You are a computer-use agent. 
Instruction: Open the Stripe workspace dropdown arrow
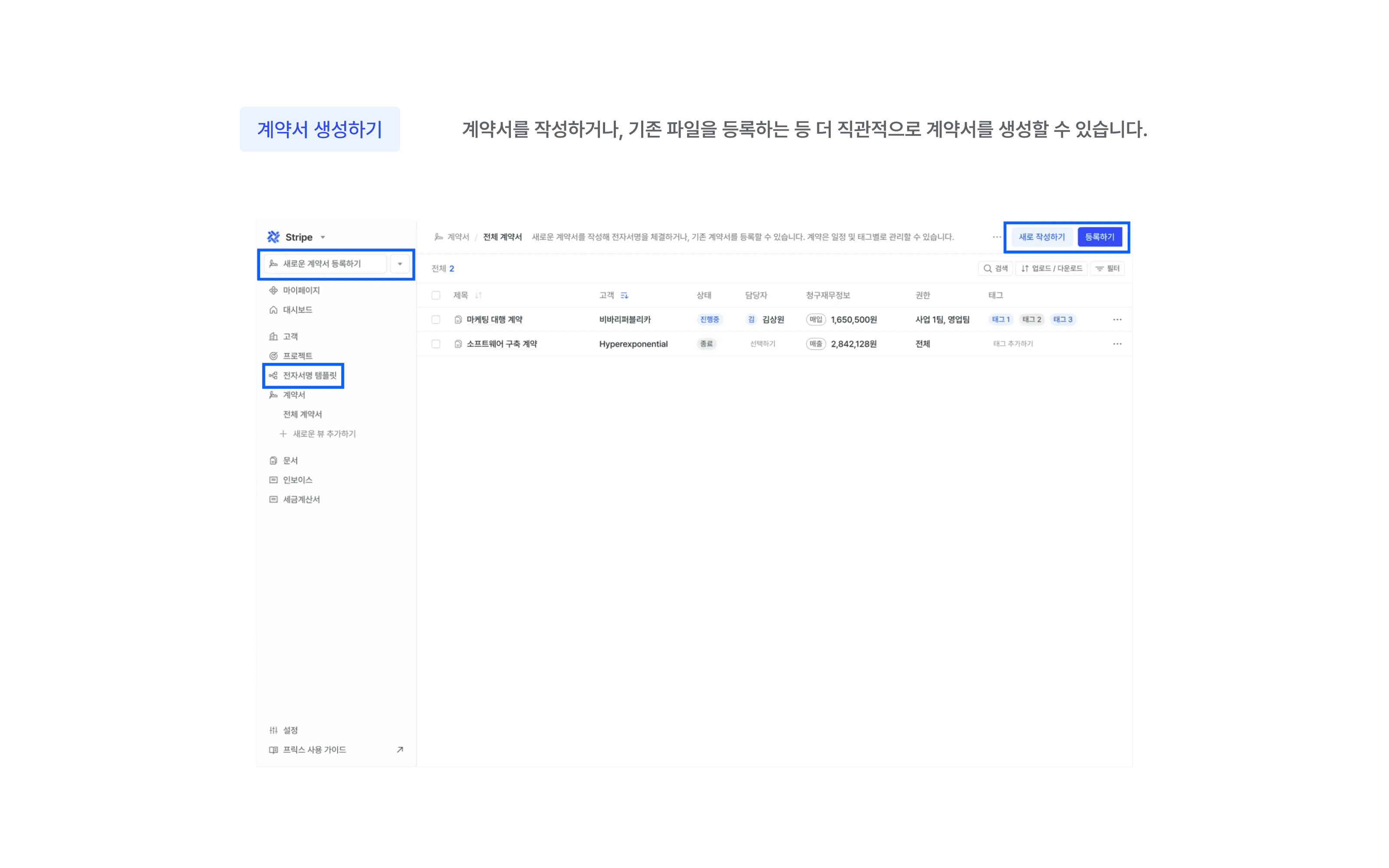click(323, 237)
